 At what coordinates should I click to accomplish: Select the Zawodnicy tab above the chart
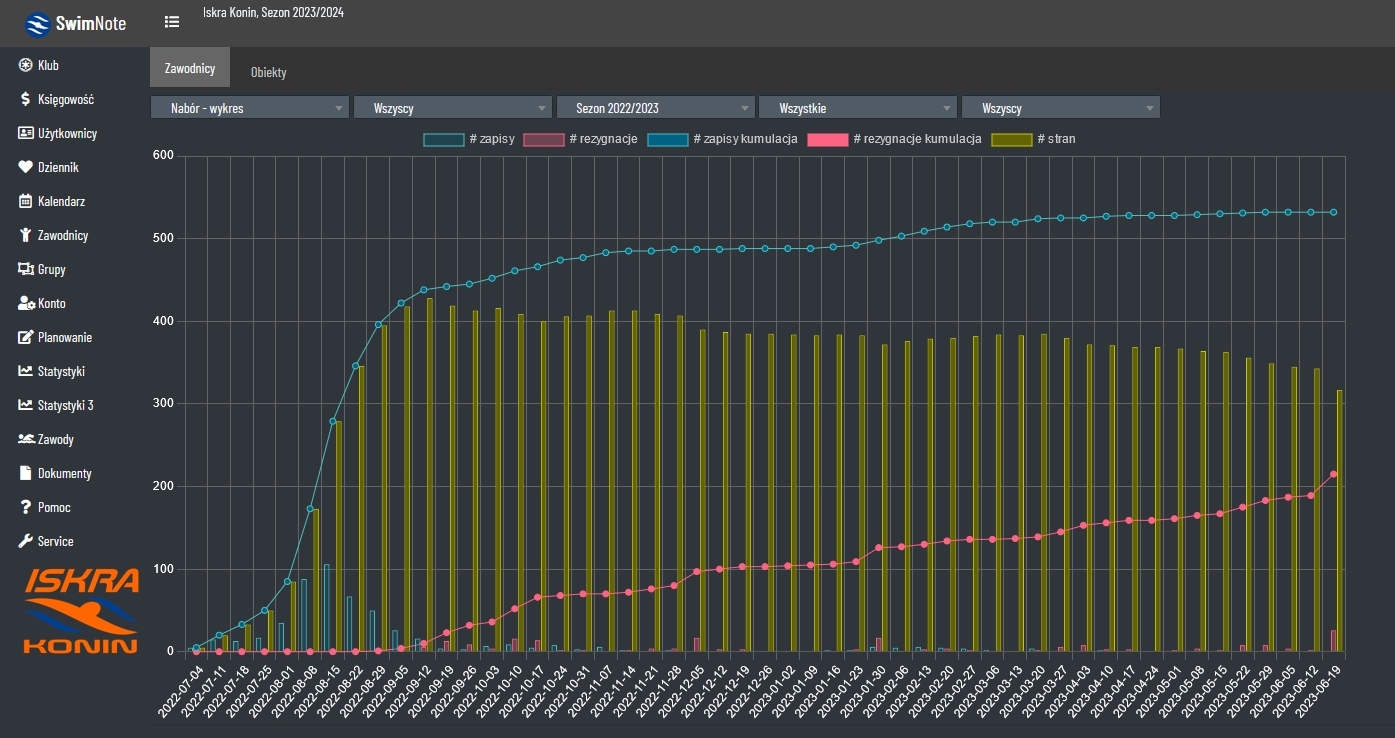[x=189, y=68]
